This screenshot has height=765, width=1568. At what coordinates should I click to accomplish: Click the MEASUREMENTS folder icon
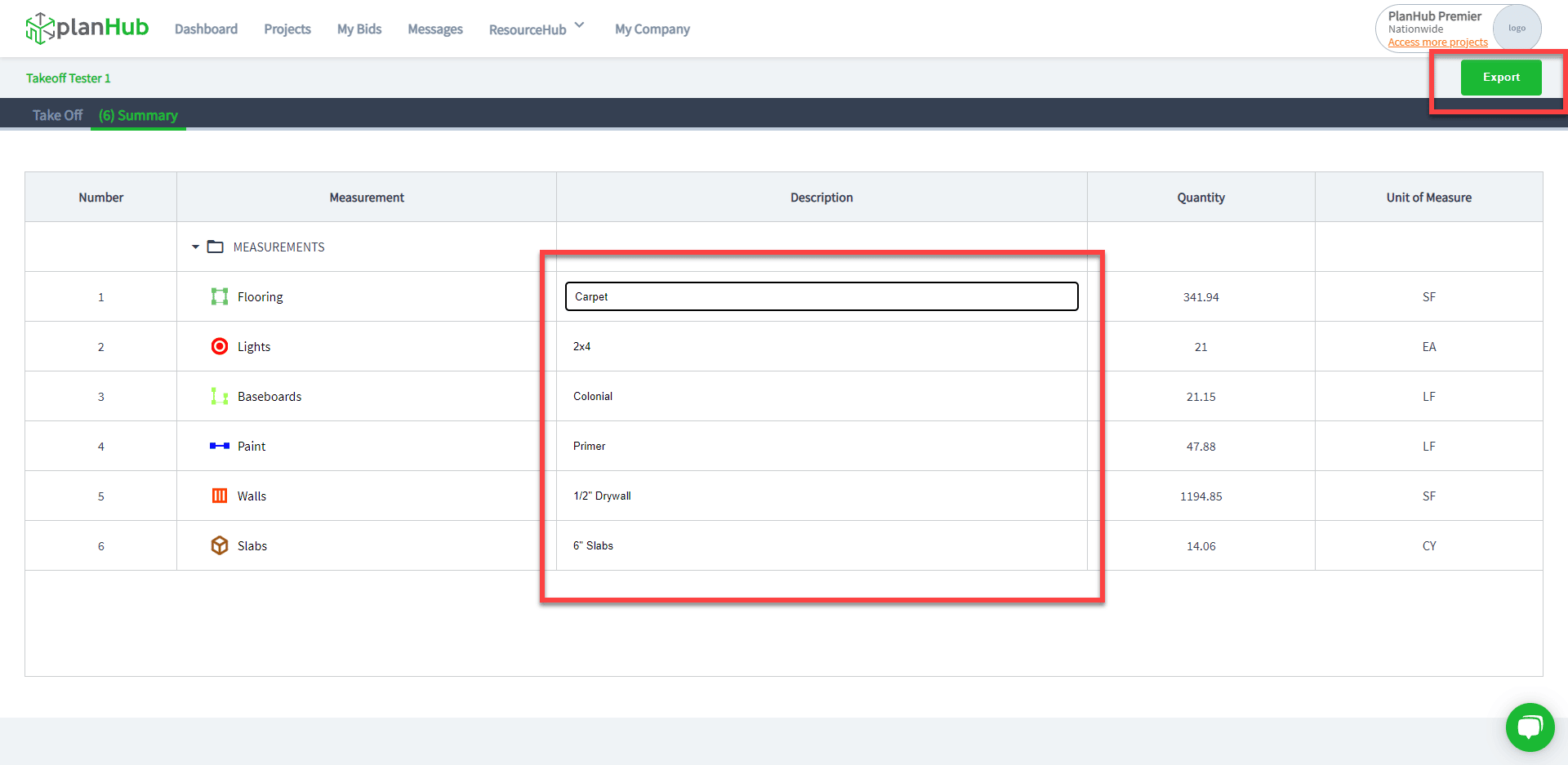(x=215, y=247)
